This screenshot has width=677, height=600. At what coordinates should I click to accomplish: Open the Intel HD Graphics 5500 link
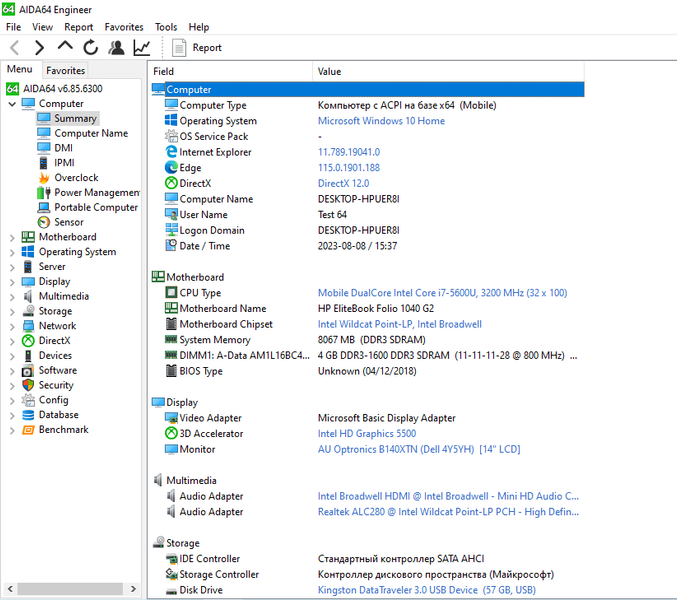coord(367,433)
